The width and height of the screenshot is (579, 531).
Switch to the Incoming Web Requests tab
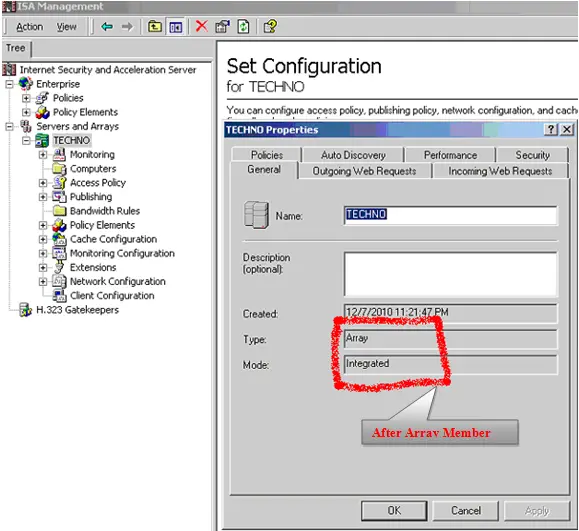[500, 171]
